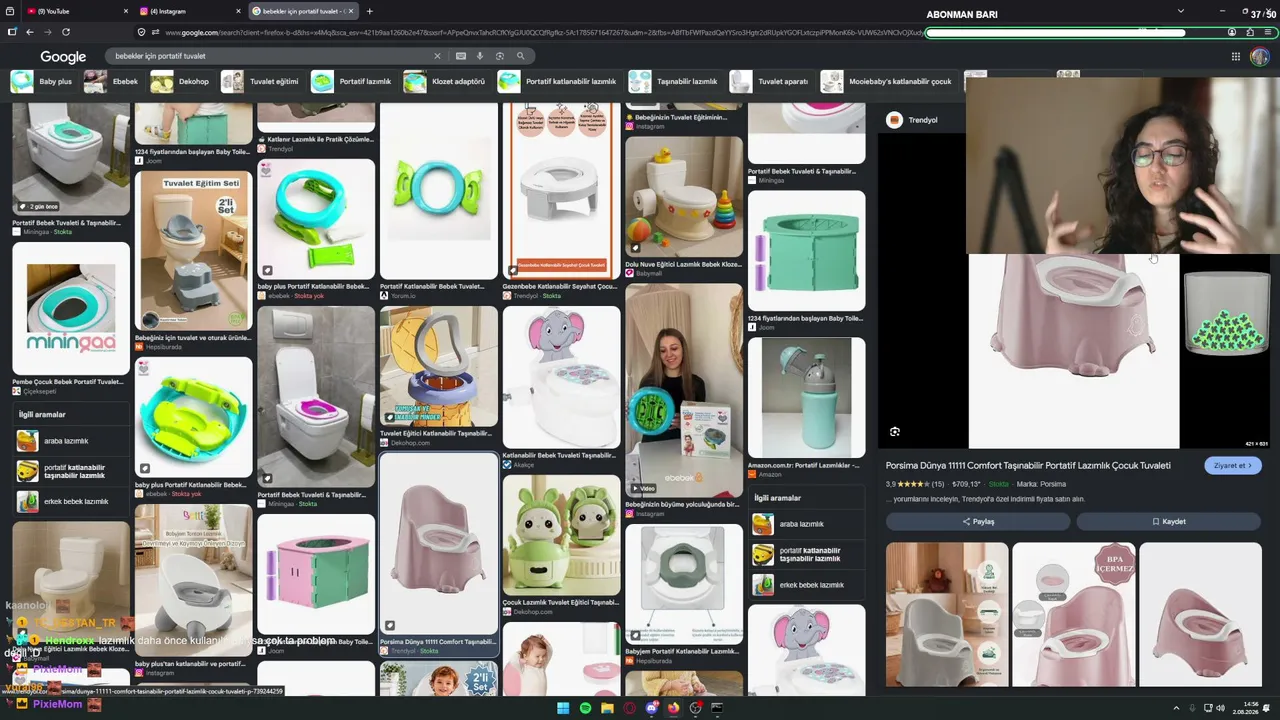
Task: Open OBS Studio from taskbar
Action: coord(695,708)
